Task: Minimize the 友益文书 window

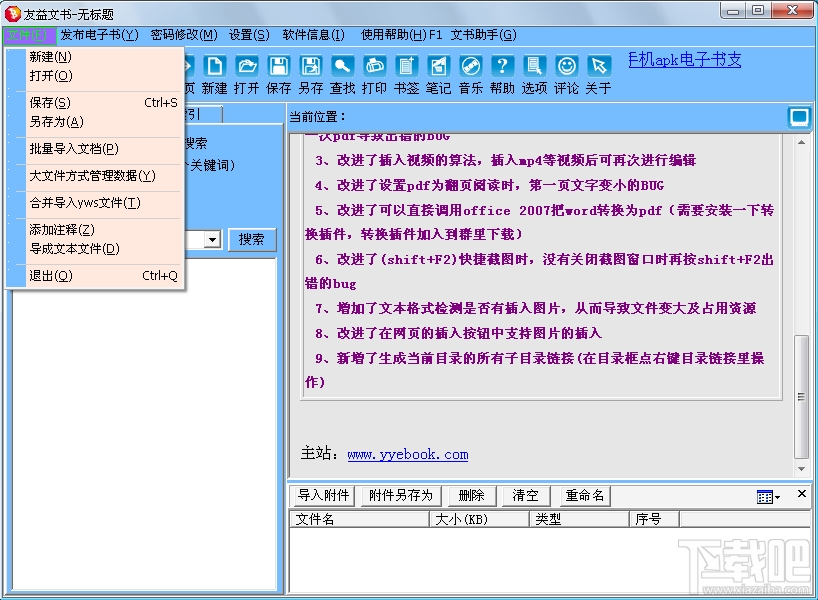Action: 733,10
